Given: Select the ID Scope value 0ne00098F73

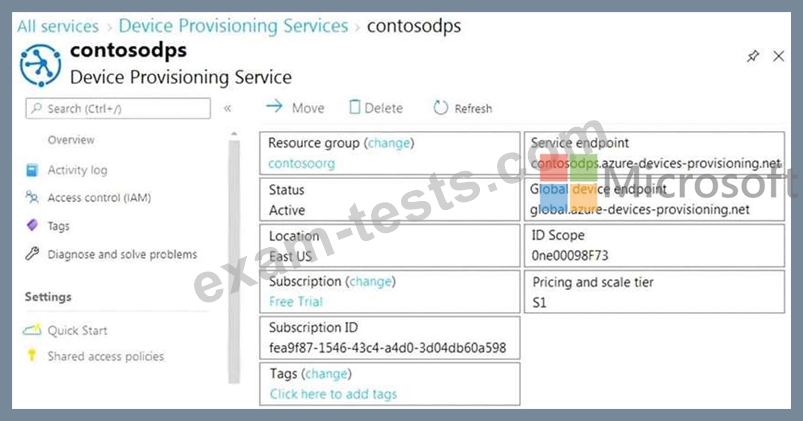Looking at the screenshot, I should [x=569, y=255].
